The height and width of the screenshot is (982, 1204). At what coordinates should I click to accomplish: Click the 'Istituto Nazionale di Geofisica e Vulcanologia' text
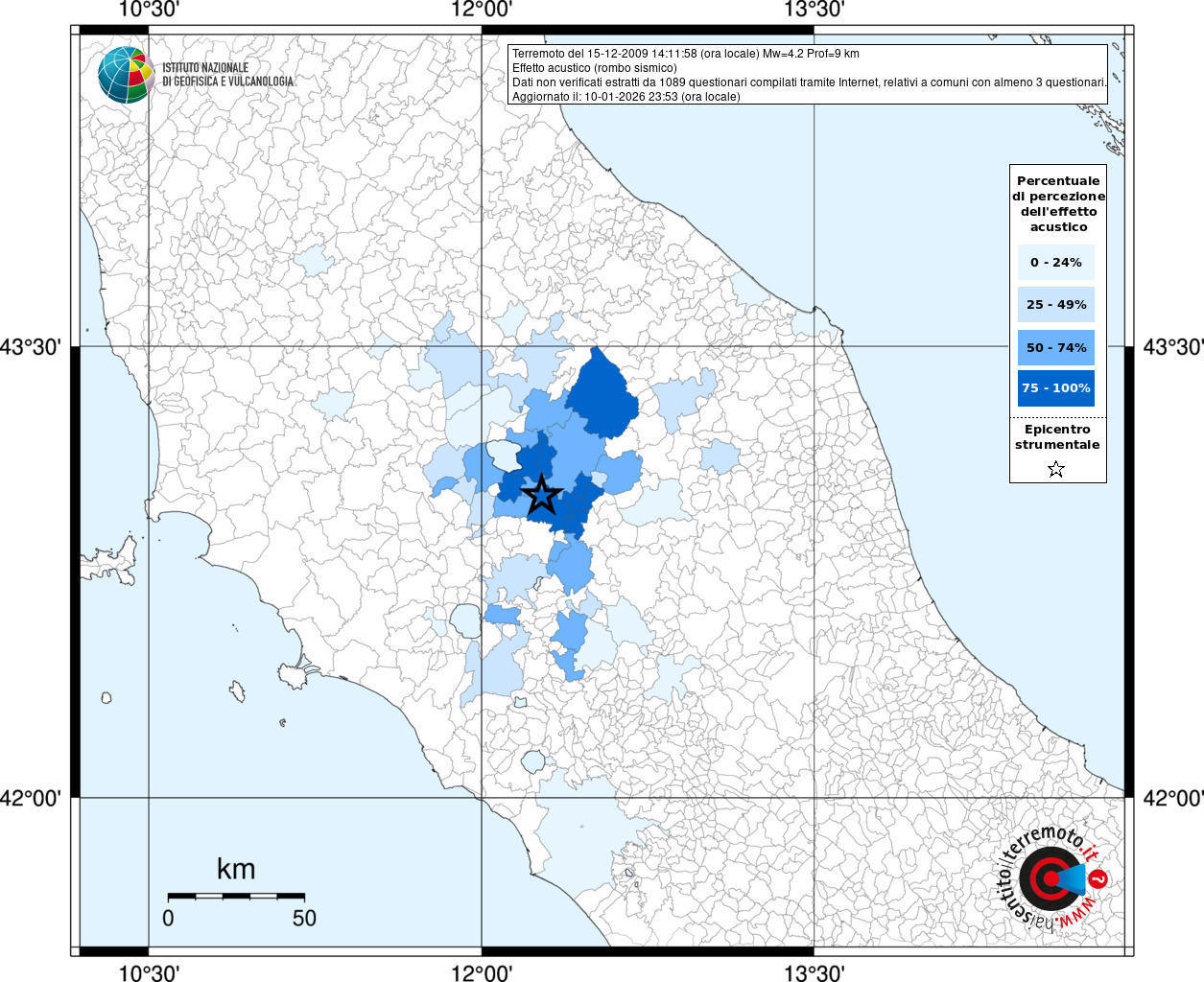[x=227, y=75]
